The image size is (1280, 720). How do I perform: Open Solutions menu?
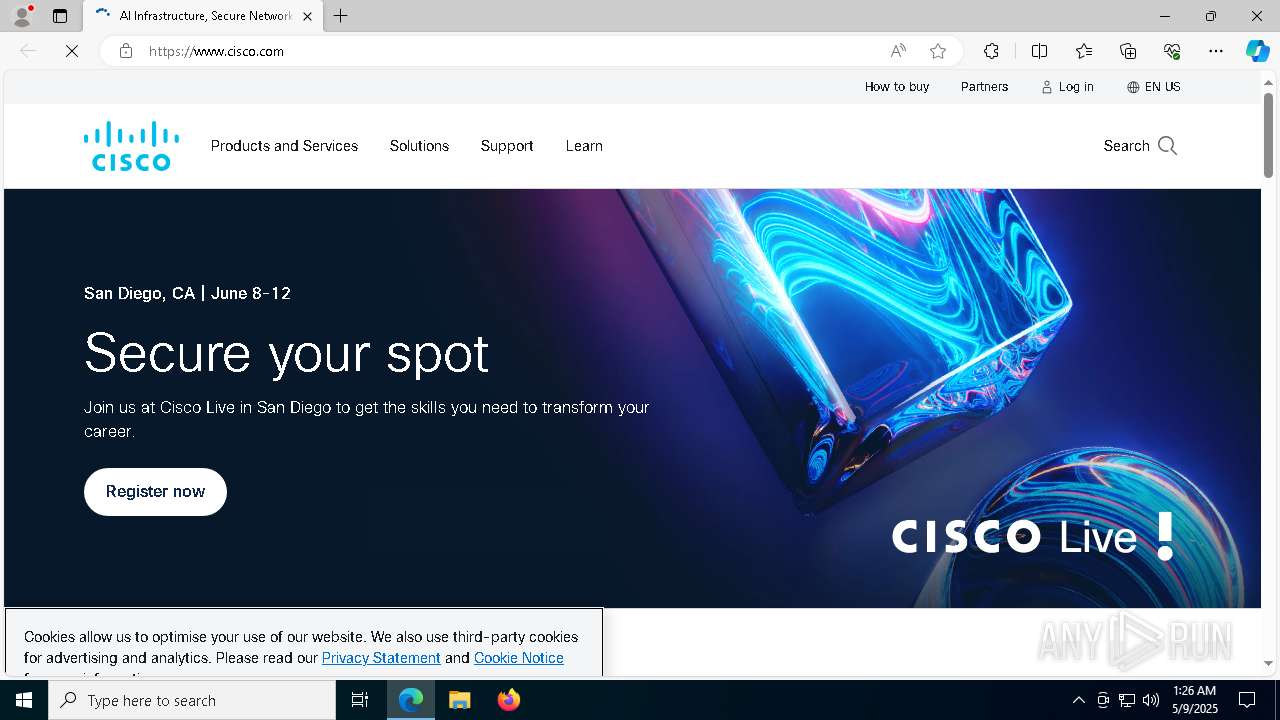click(419, 146)
